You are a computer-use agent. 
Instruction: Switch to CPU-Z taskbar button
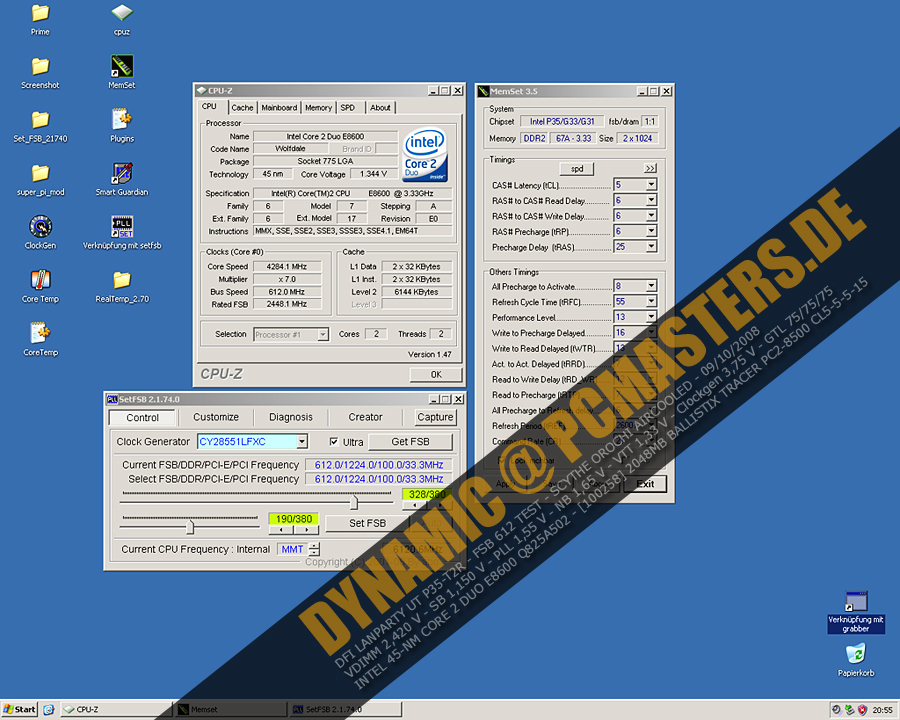pyautogui.click(x=117, y=710)
